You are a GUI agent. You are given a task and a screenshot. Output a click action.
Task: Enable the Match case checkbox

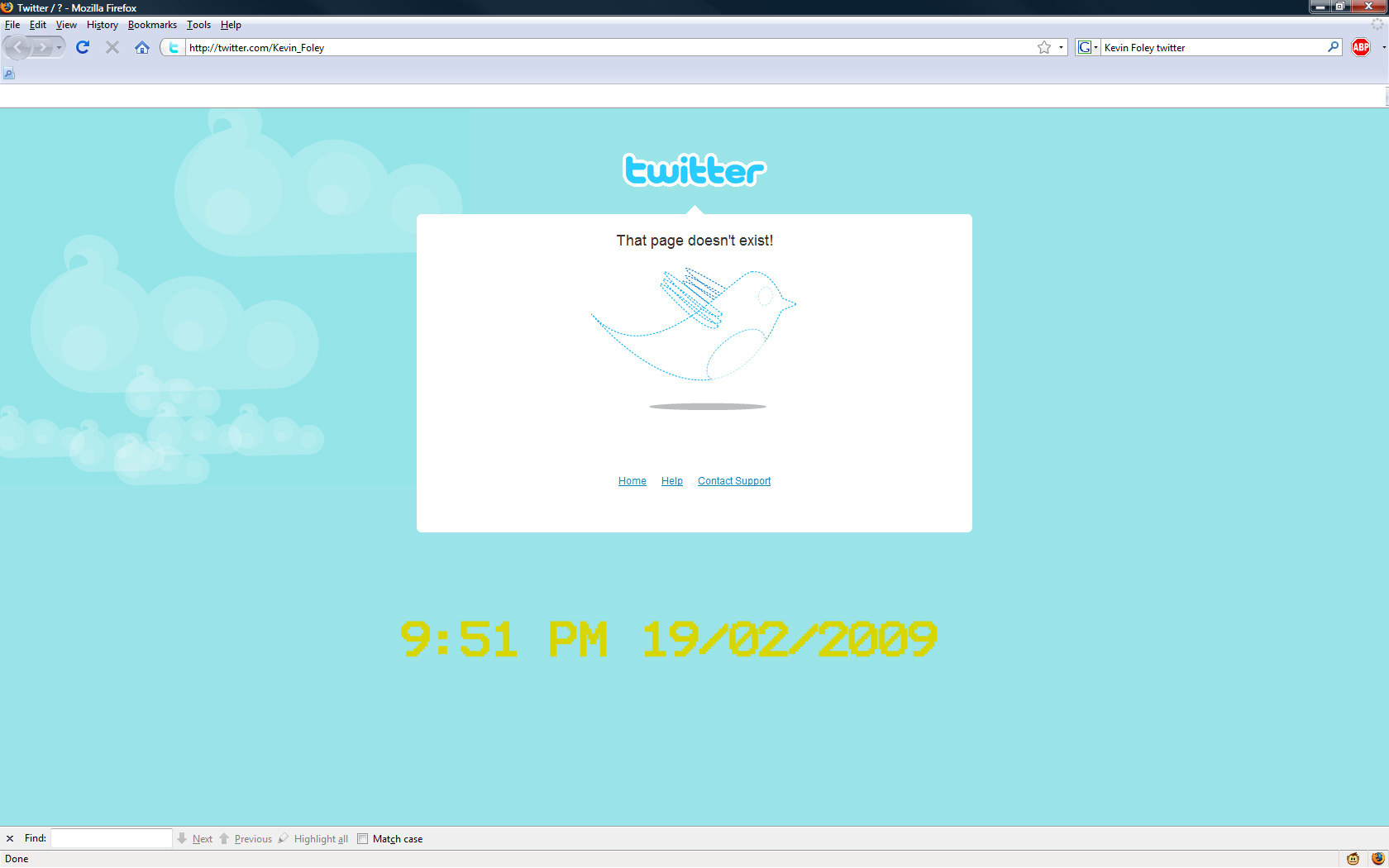362,838
